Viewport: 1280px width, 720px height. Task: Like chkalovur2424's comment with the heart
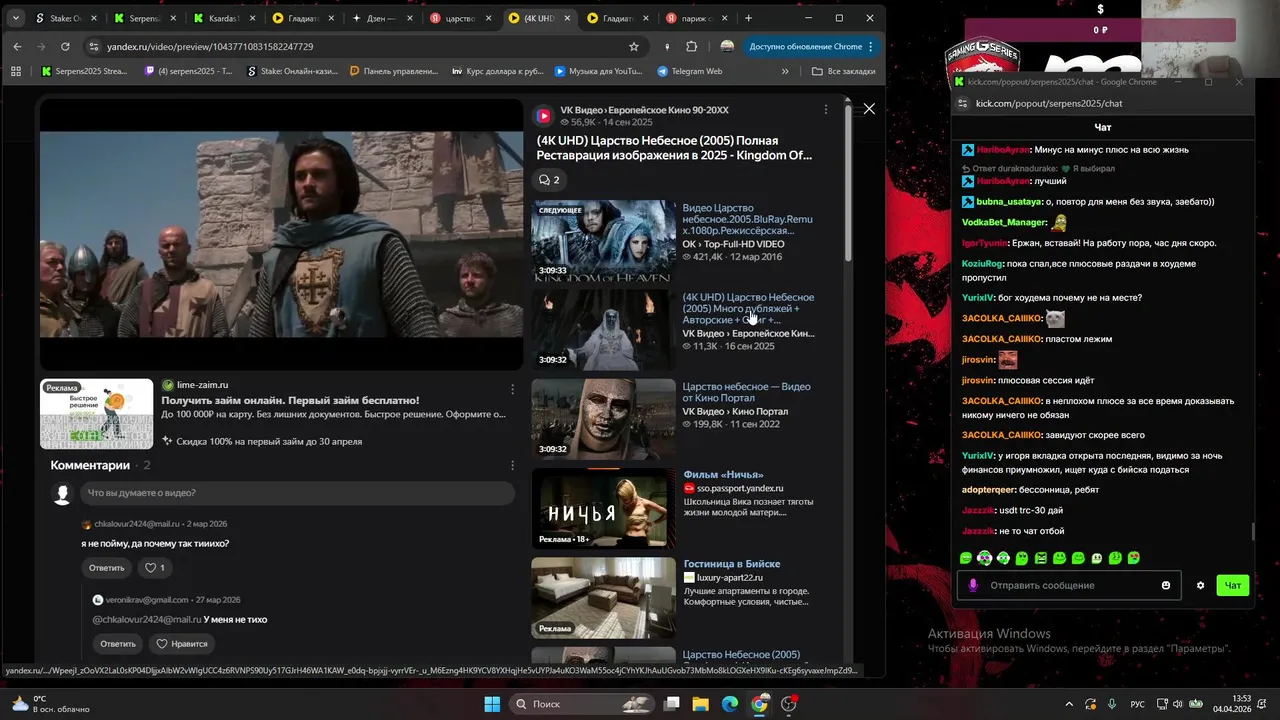click(x=154, y=568)
